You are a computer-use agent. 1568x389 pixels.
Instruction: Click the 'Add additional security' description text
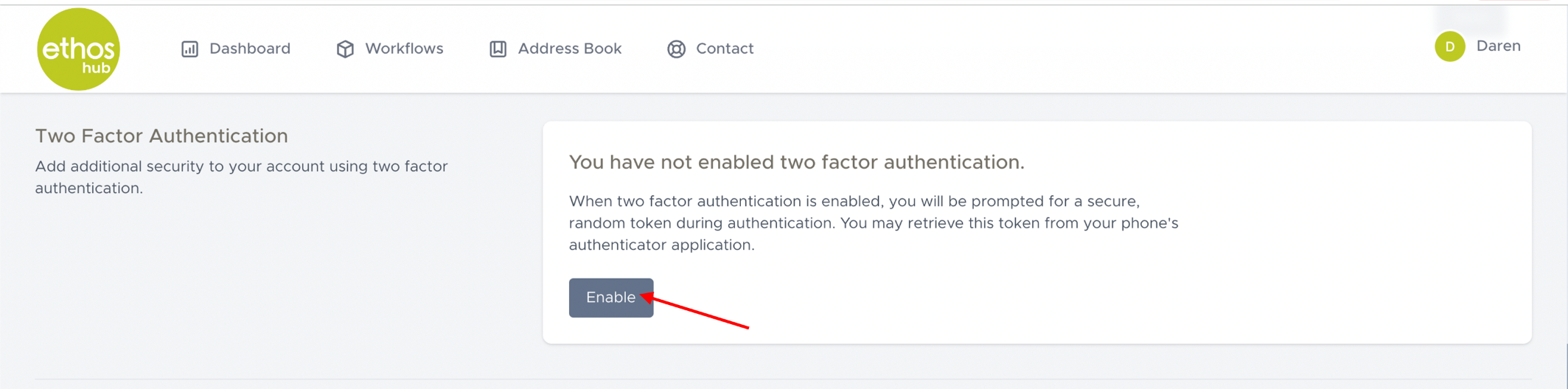[241, 177]
